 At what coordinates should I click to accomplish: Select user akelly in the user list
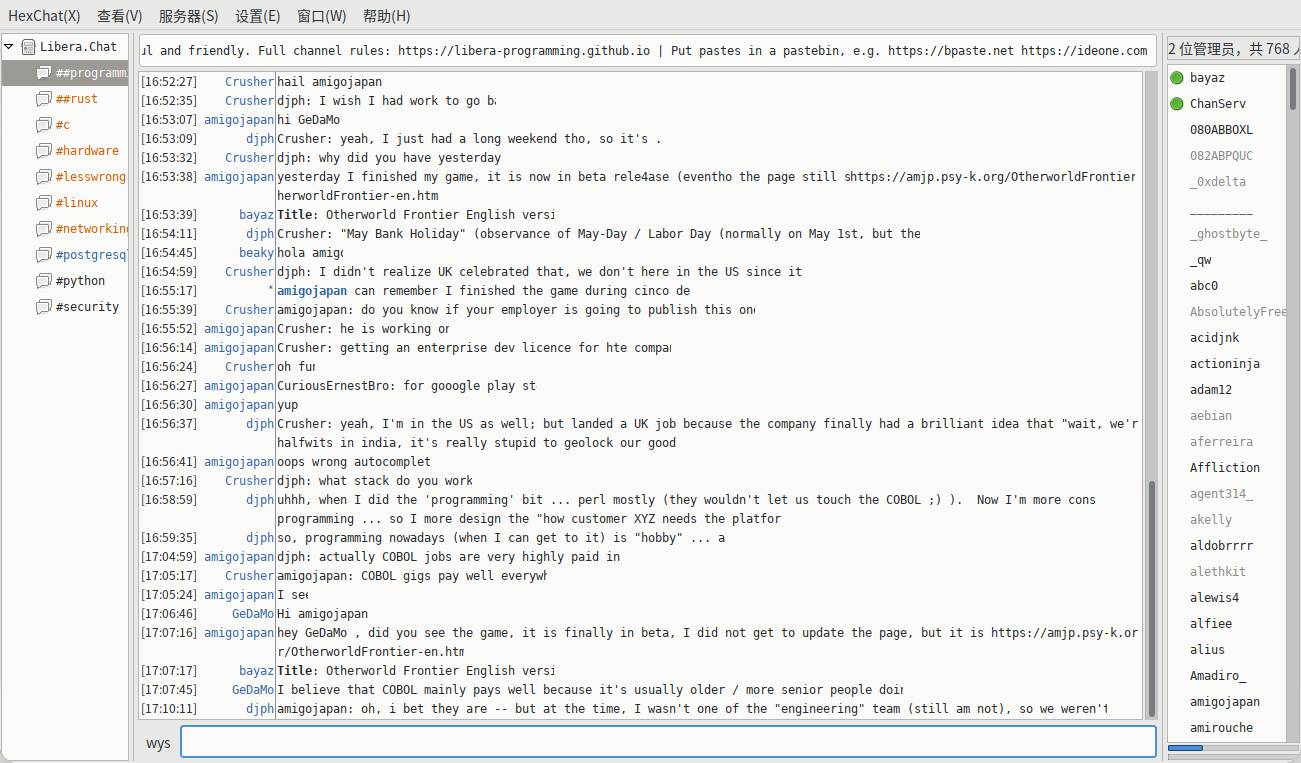(1211, 520)
